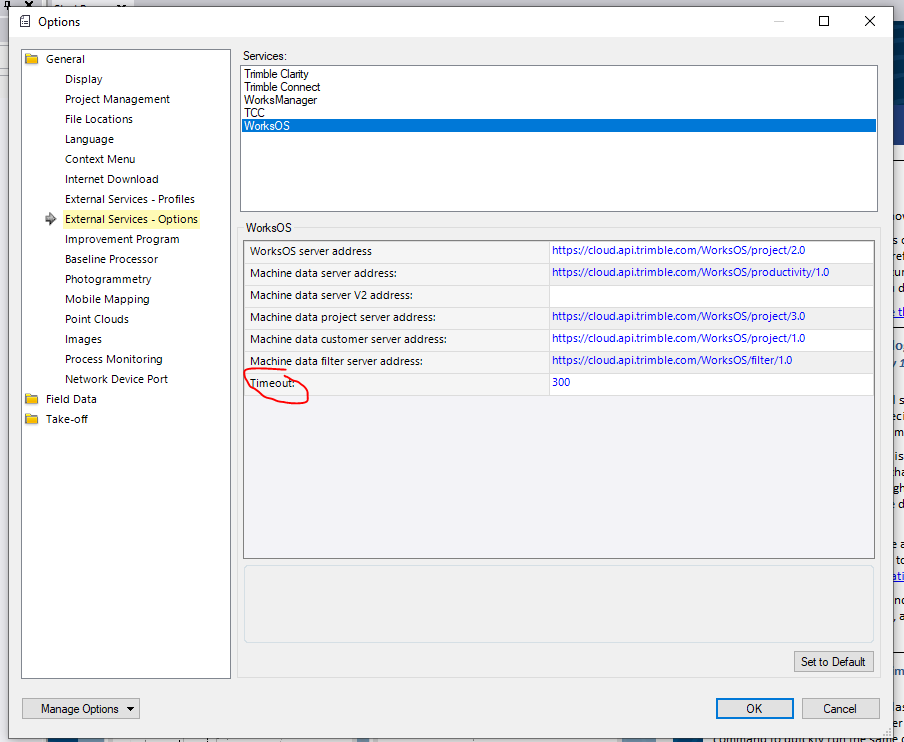
Task: Click Machine data customer server address label
Action: [348, 340]
